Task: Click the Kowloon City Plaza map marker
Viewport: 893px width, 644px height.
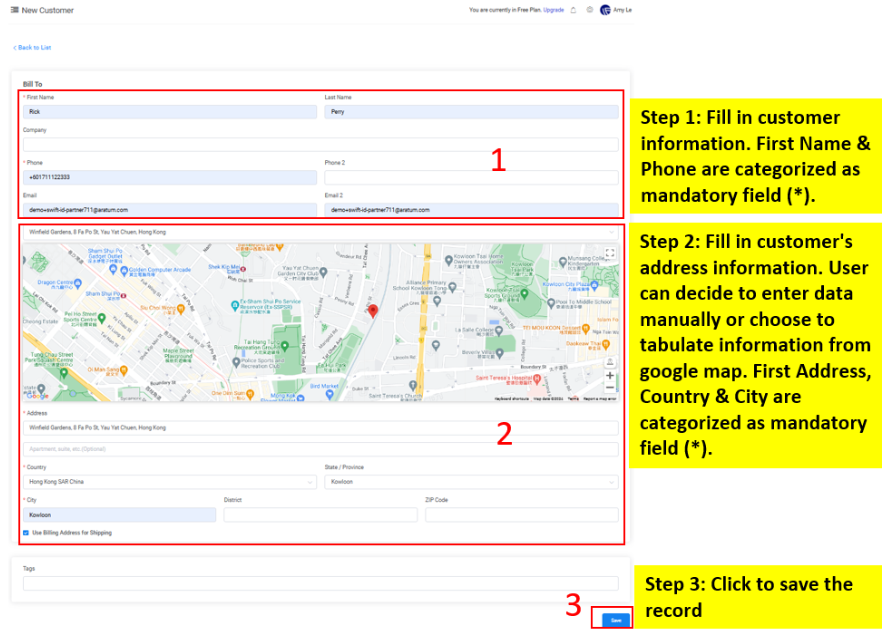Action: [595, 284]
